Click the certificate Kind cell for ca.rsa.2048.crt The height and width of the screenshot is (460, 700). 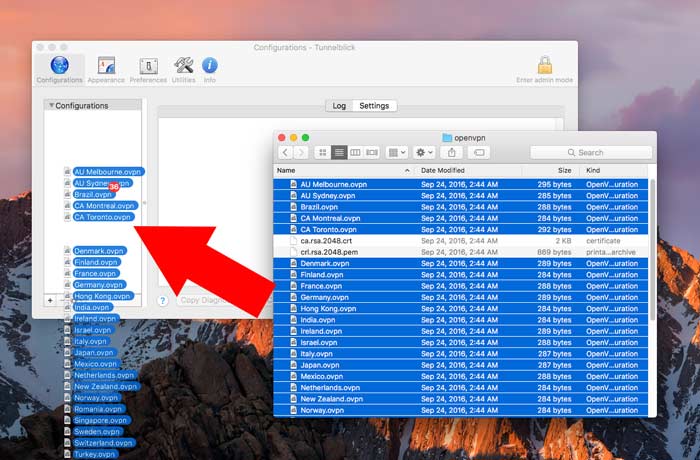point(603,241)
